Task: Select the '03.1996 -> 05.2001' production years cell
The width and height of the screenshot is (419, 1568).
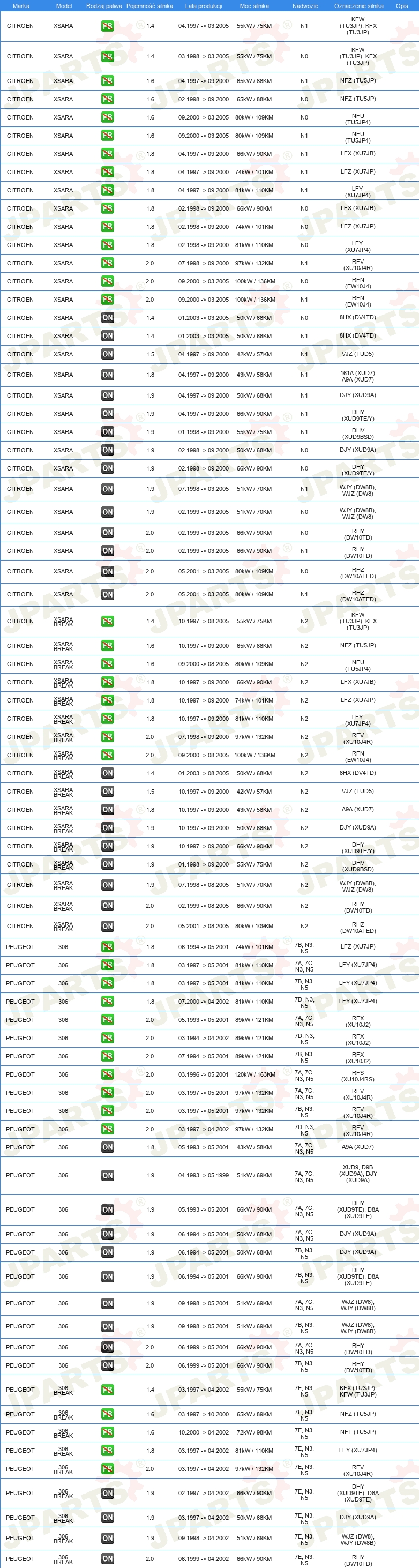Action: pos(204,1075)
